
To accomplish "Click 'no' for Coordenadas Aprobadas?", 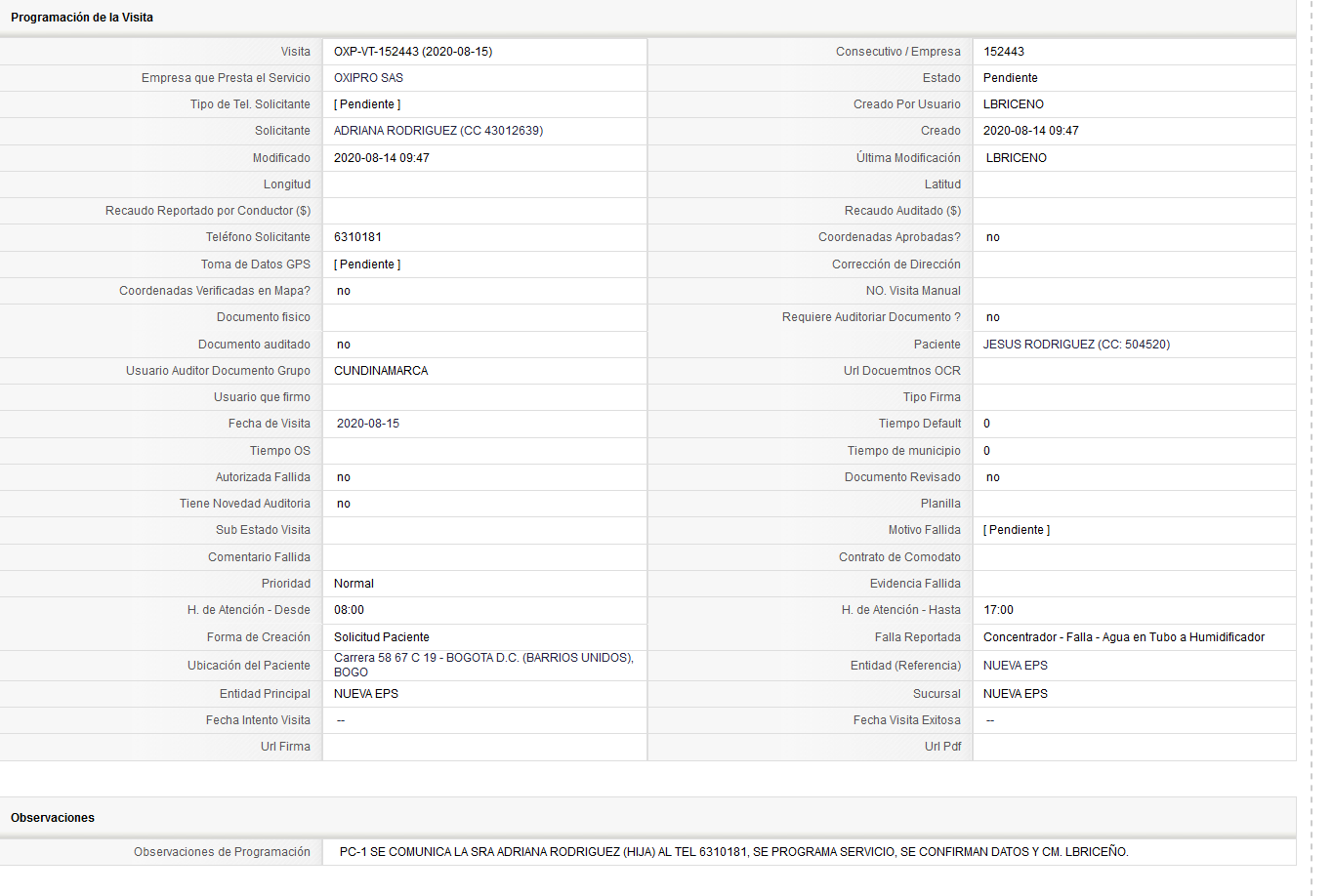I will [993, 237].
